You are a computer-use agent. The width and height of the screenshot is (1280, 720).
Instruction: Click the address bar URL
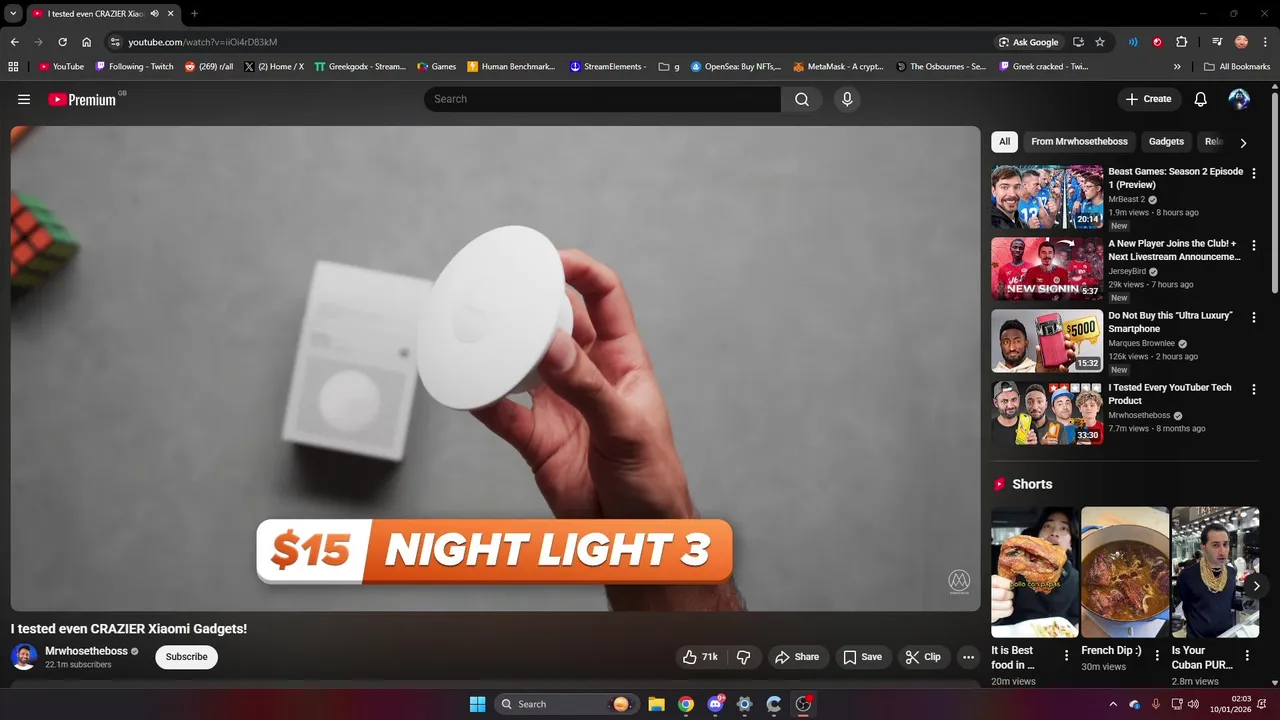[203, 42]
